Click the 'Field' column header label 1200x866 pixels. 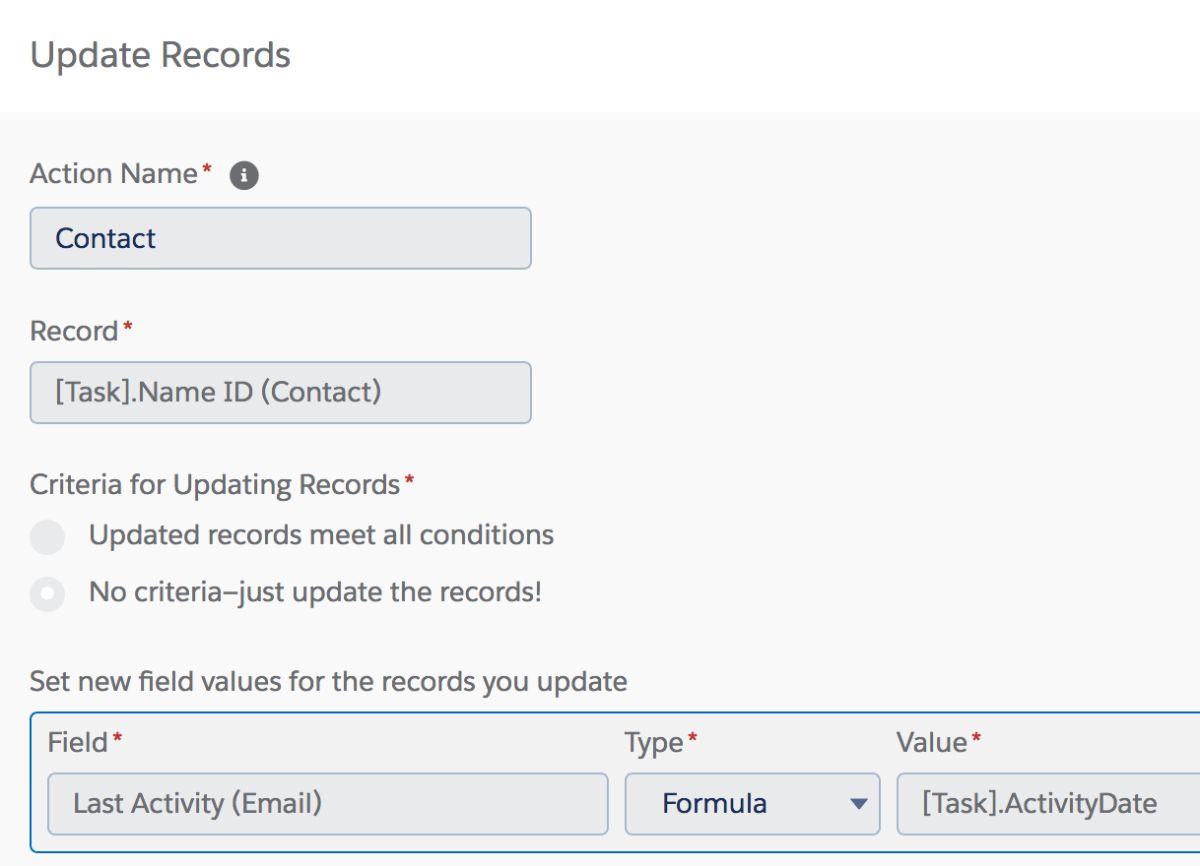coord(77,742)
